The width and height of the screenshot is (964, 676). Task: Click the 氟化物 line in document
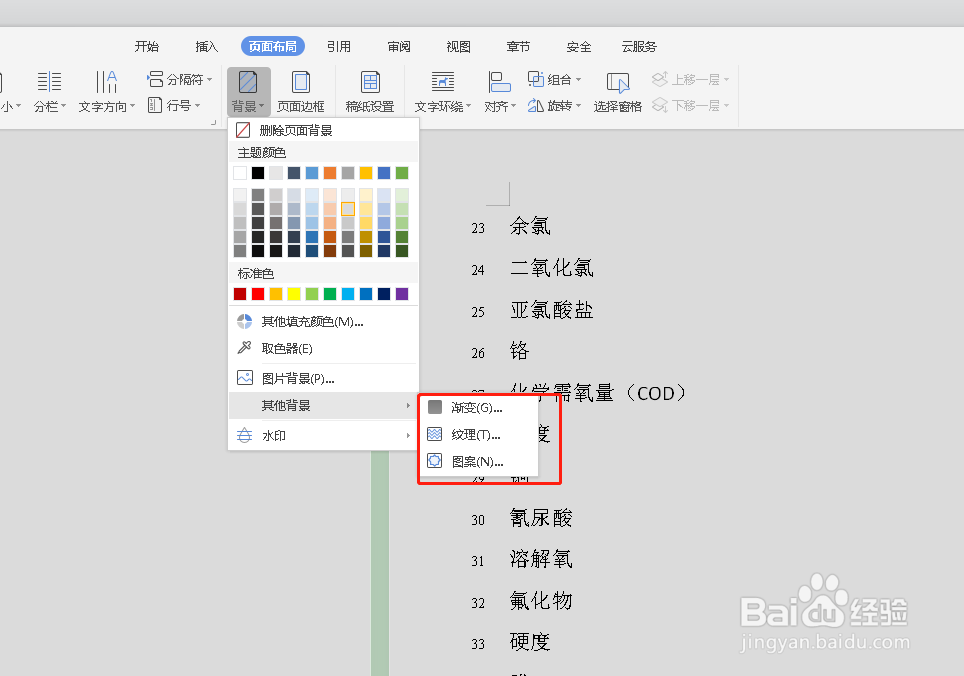click(541, 600)
